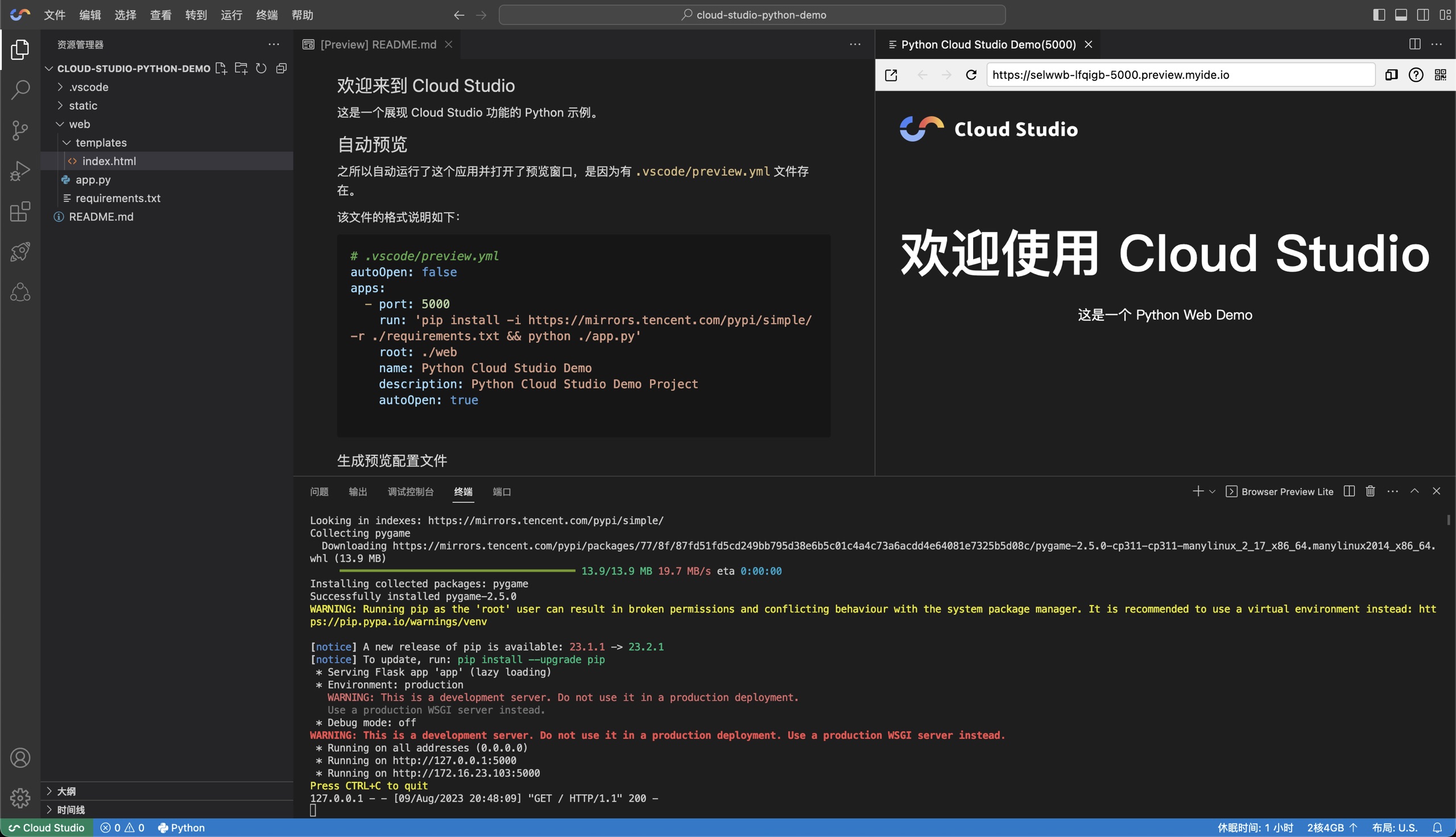Open notifications bell in status bar
The height and width of the screenshot is (837, 1456).
pyautogui.click(x=1438, y=828)
